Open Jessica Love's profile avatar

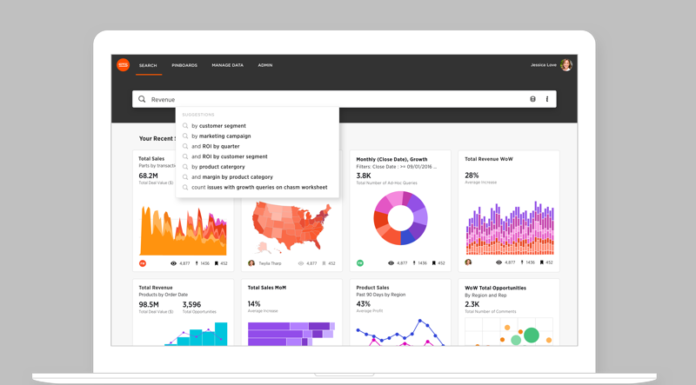pyautogui.click(x=566, y=65)
